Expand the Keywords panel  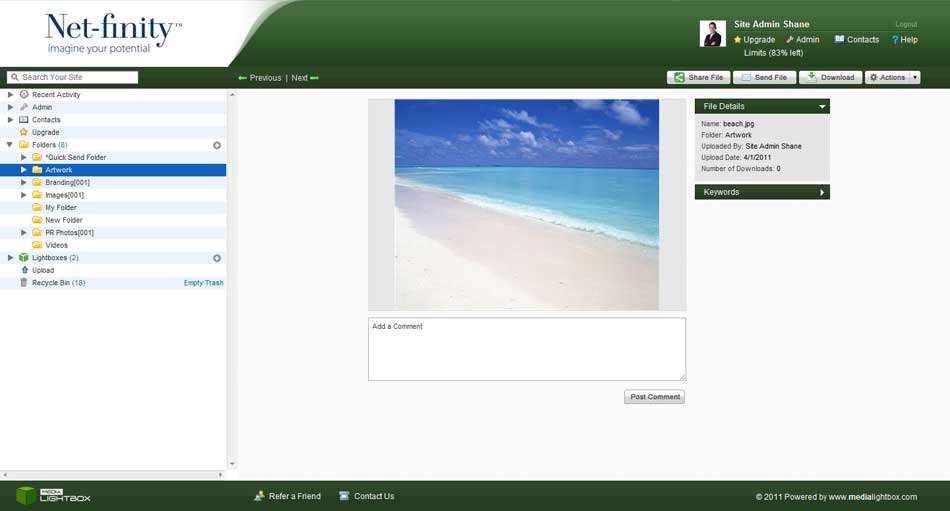pos(822,192)
